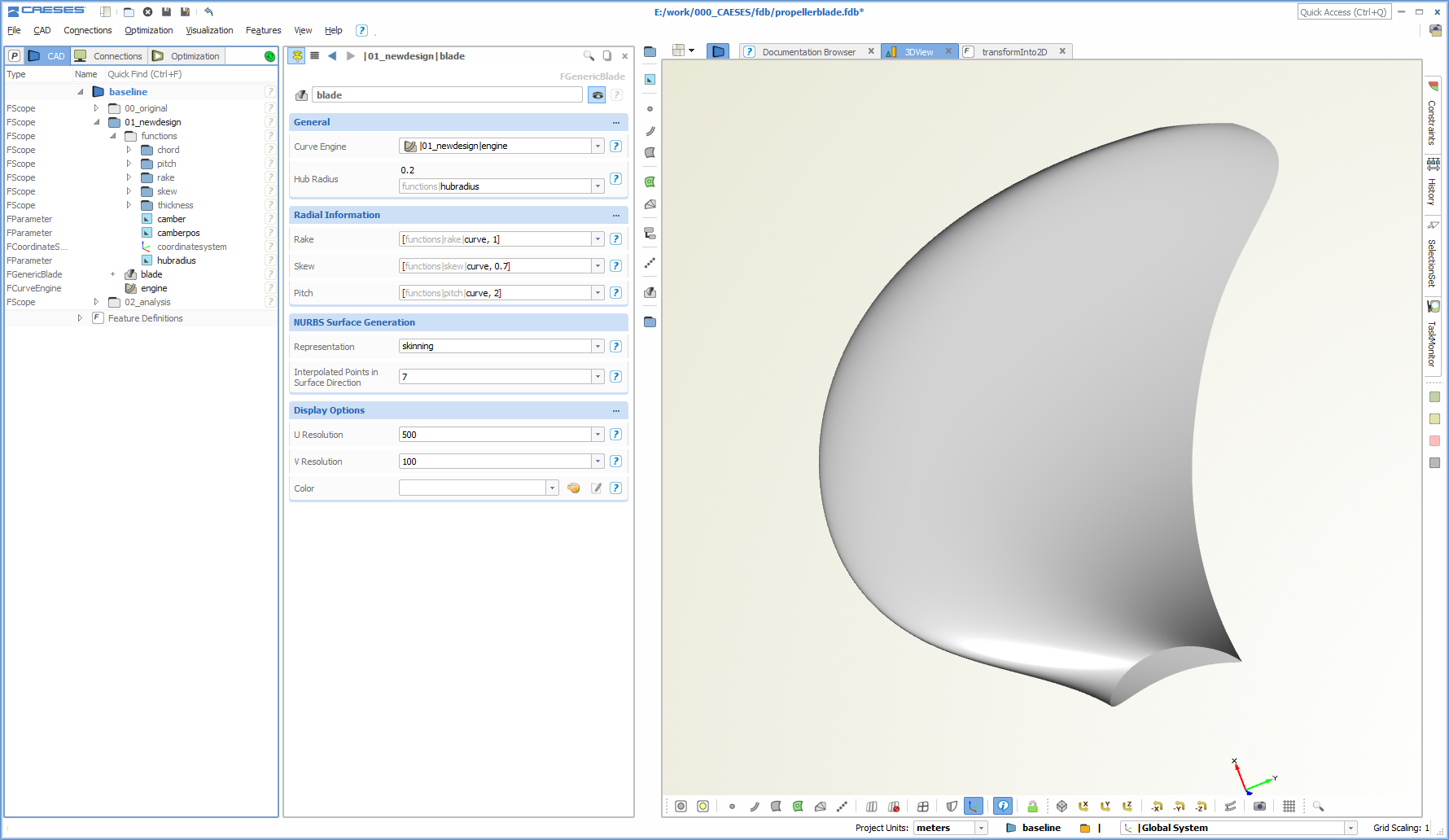Click the point filter icon in left vertical toolbar

650,108
